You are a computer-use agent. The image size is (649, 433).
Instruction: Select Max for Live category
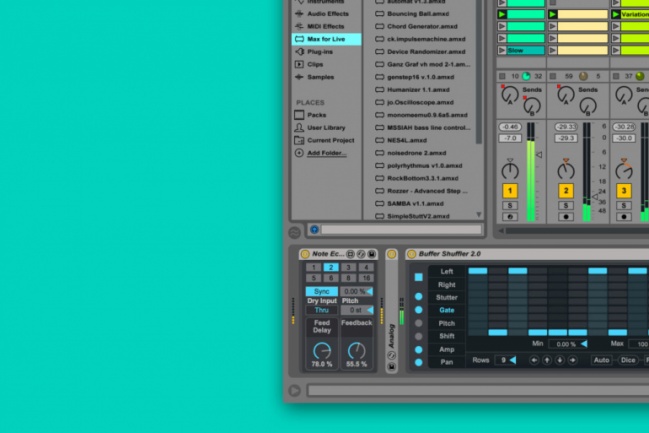tap(327, 39)
